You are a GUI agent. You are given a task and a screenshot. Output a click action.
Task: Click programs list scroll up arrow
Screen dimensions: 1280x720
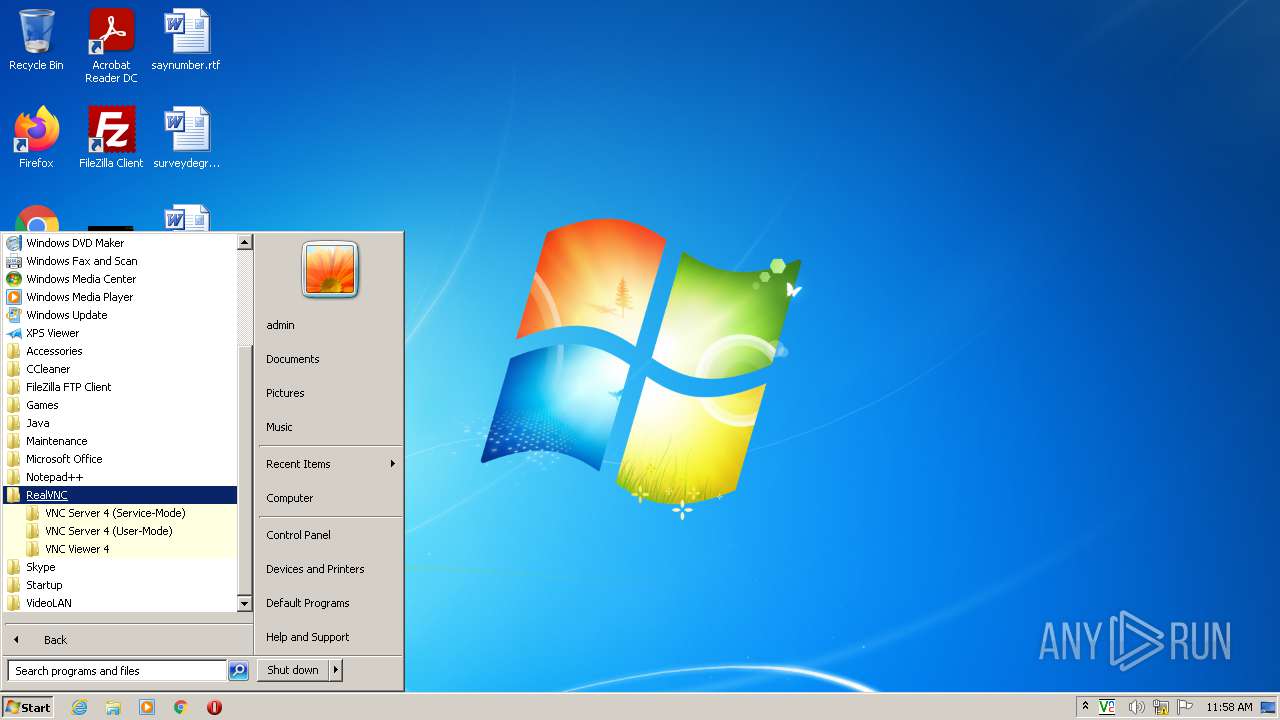click(245, 242)
